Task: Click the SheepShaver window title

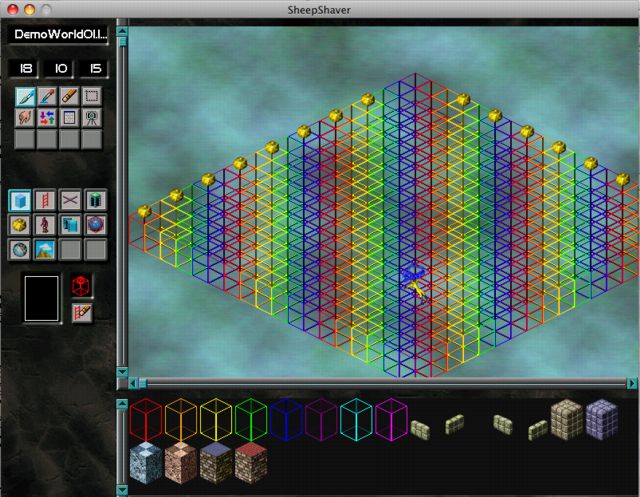Action: [319, 10]
